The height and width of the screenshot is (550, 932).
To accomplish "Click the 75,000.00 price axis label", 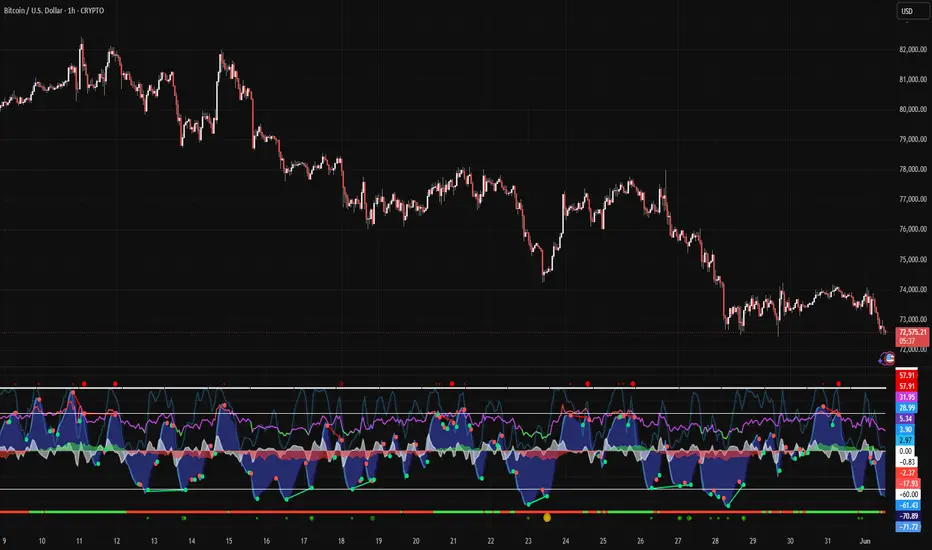I will click(x=912, y=259).
